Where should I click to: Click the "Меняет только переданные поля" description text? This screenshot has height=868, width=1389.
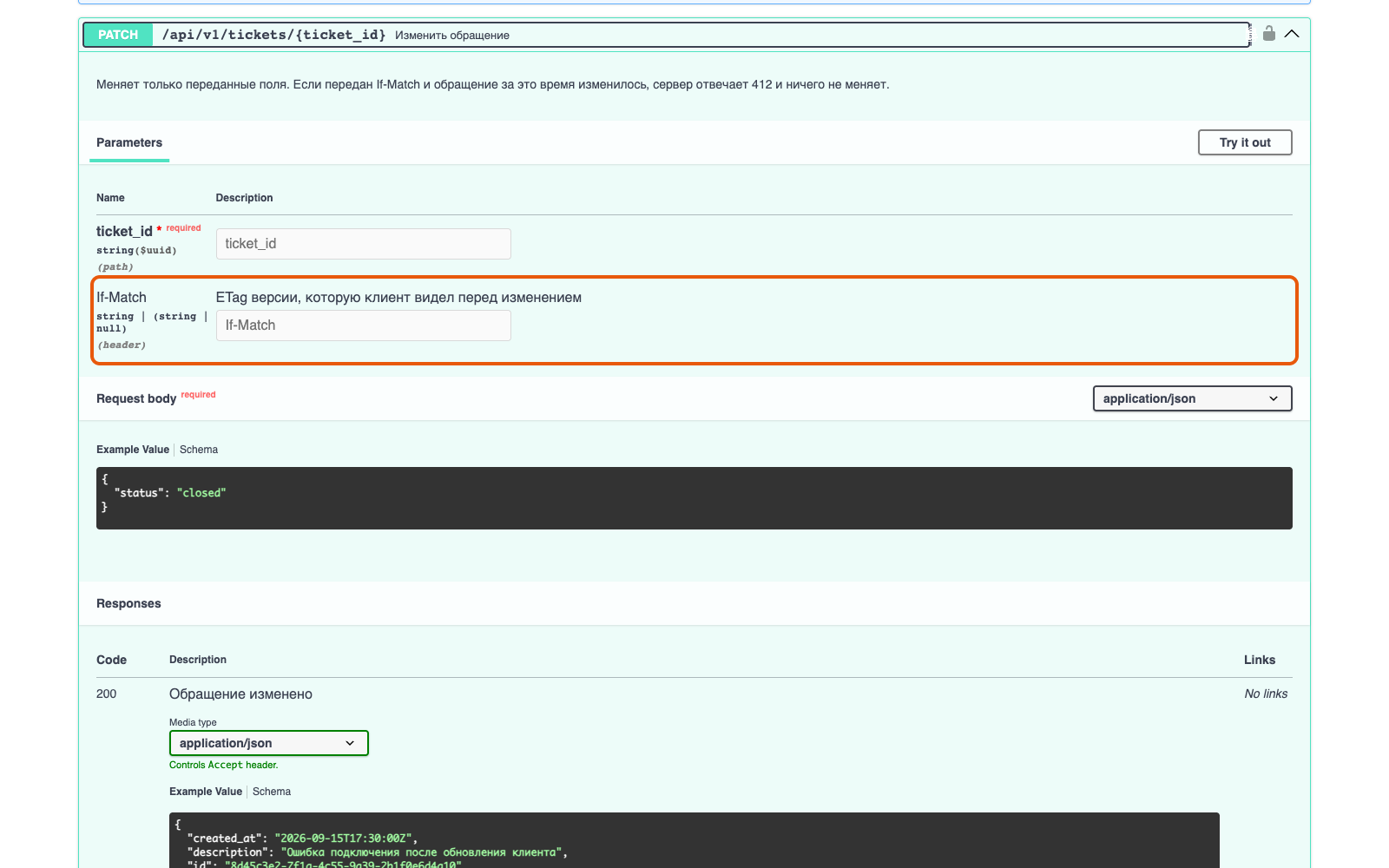[492, 85]
